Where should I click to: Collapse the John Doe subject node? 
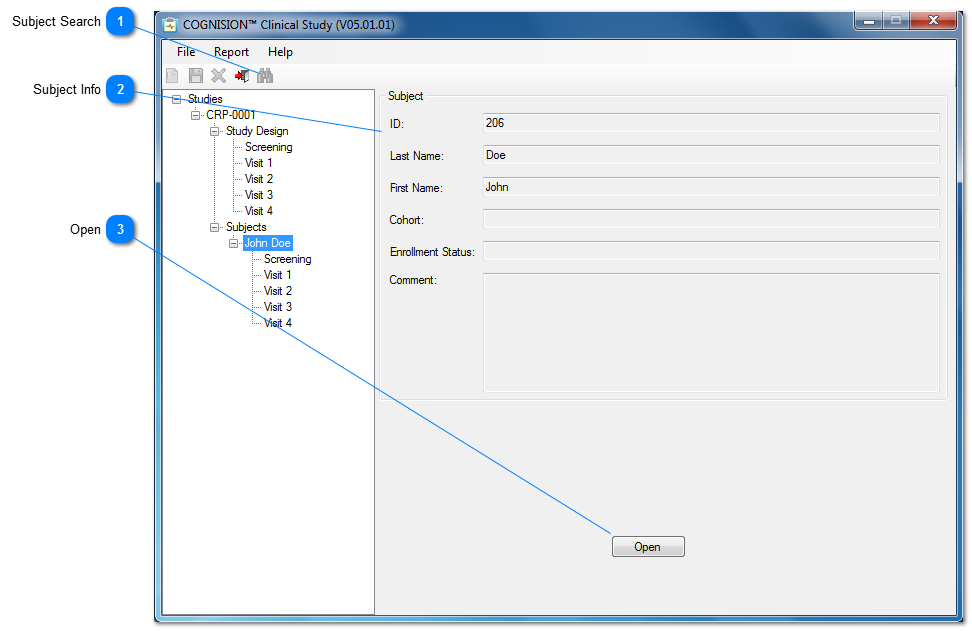tap(234, 243)
